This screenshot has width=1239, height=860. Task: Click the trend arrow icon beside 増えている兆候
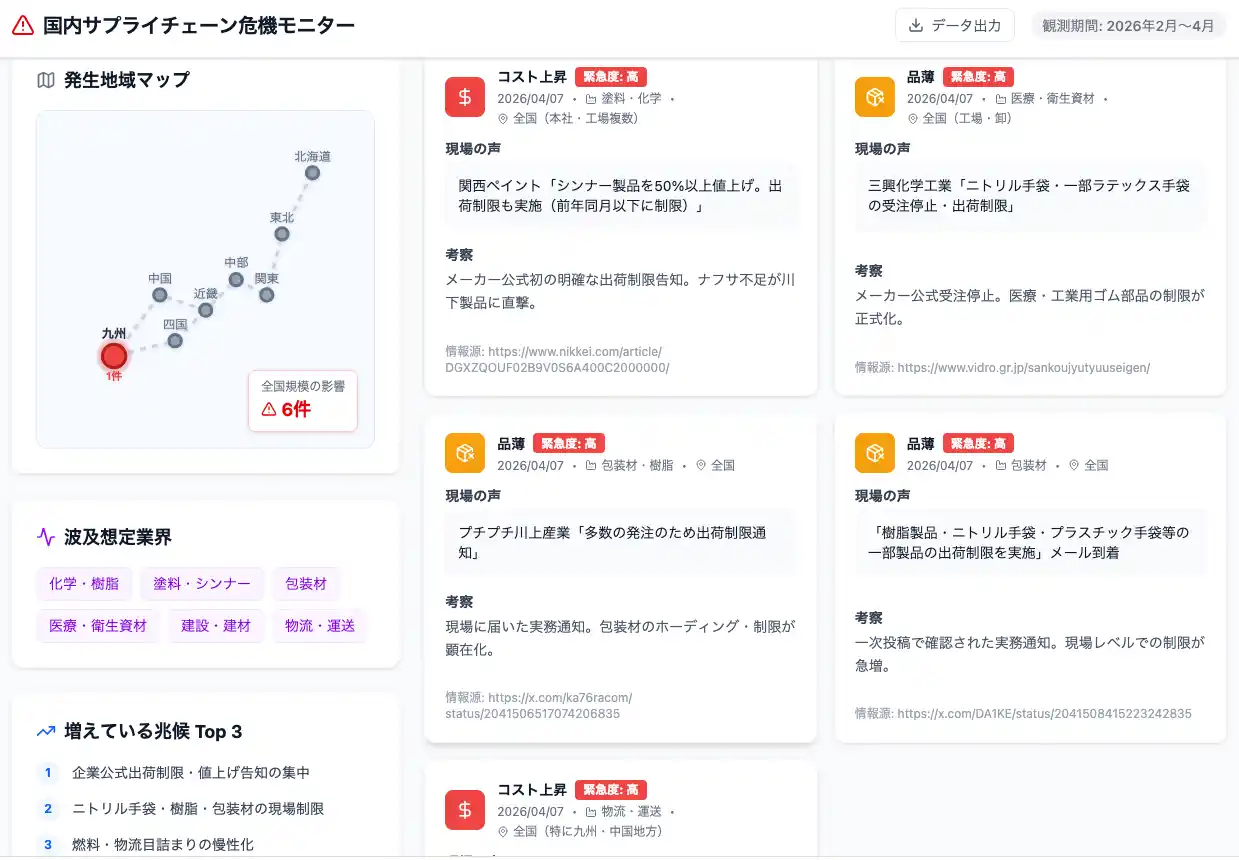[x=45, y=731]
